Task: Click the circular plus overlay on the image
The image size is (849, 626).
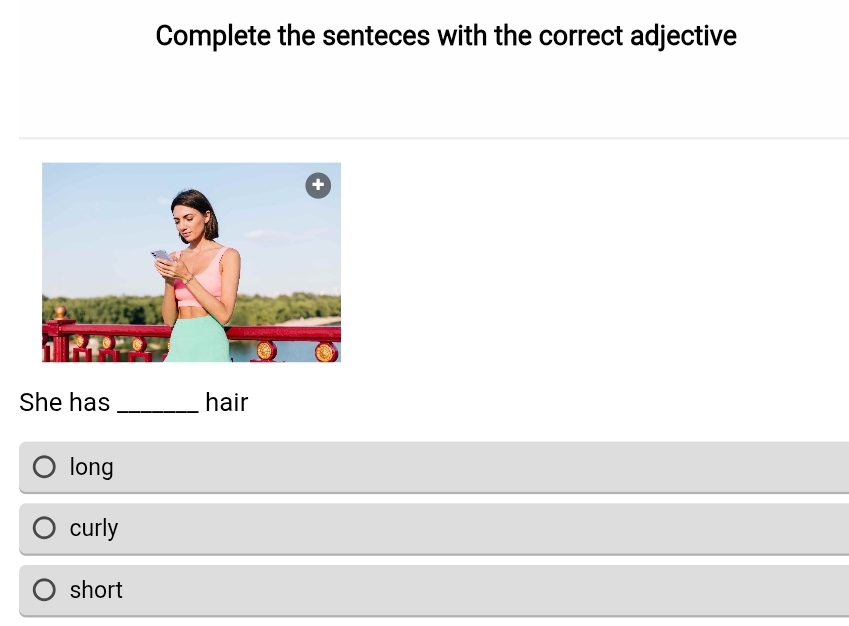Action: pyautogui.click(x=318, y=185)
